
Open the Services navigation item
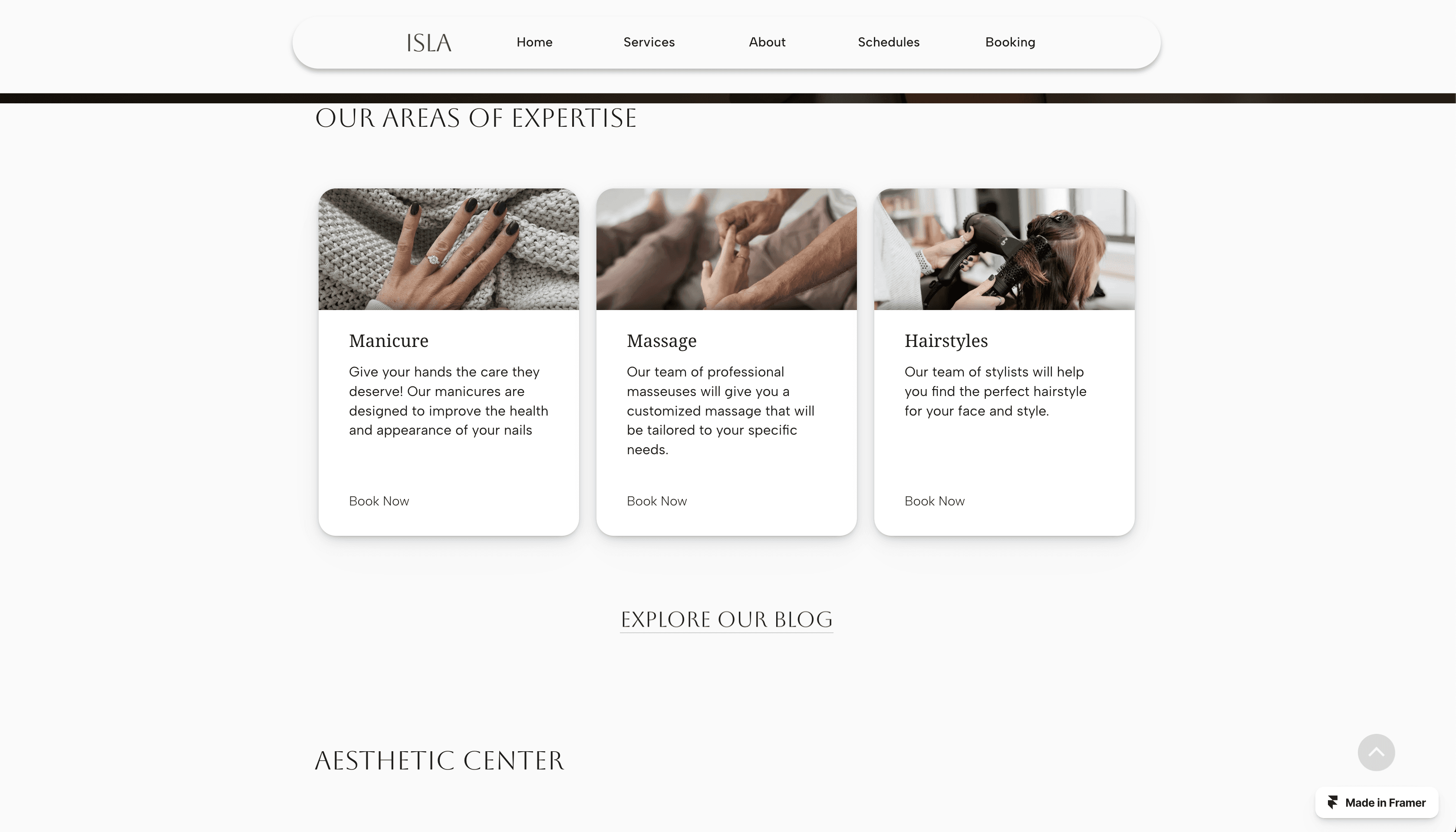(649, 42)
